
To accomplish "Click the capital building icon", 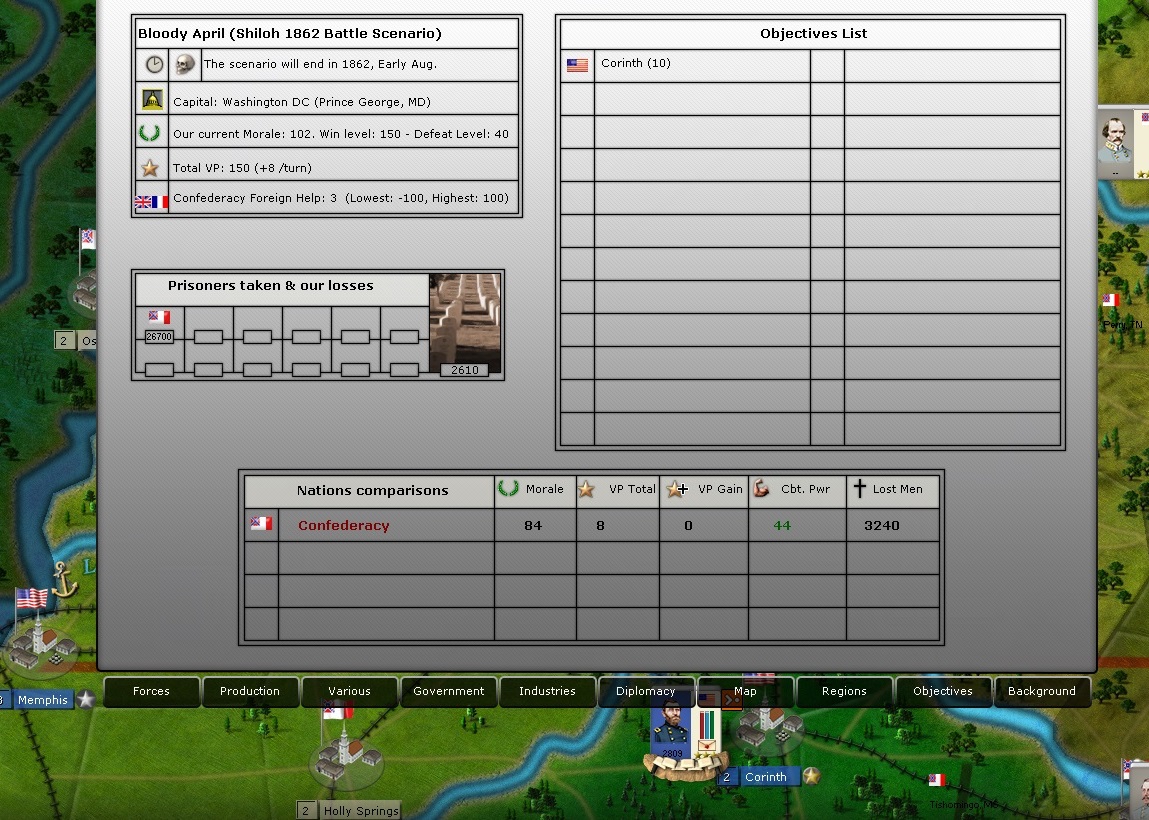I will pyautogui.click(x=153, y=100).
